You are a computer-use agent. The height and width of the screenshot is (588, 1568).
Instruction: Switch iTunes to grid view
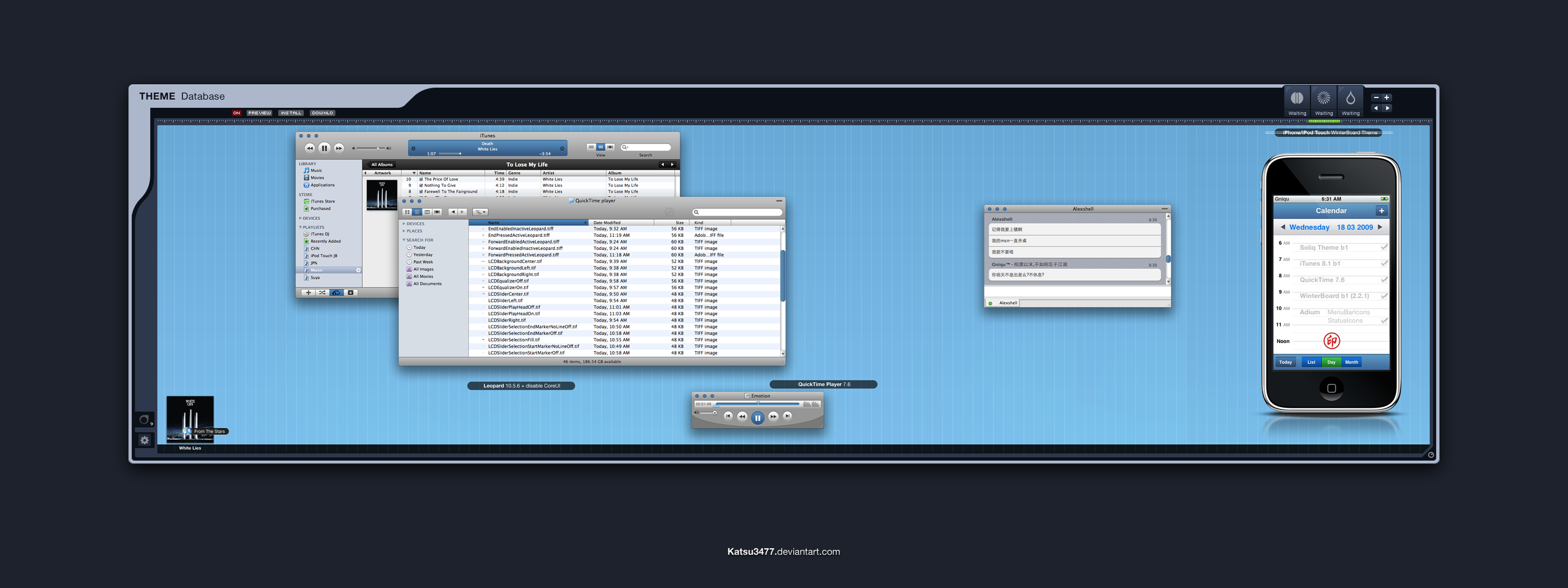[x=600, y=148]
